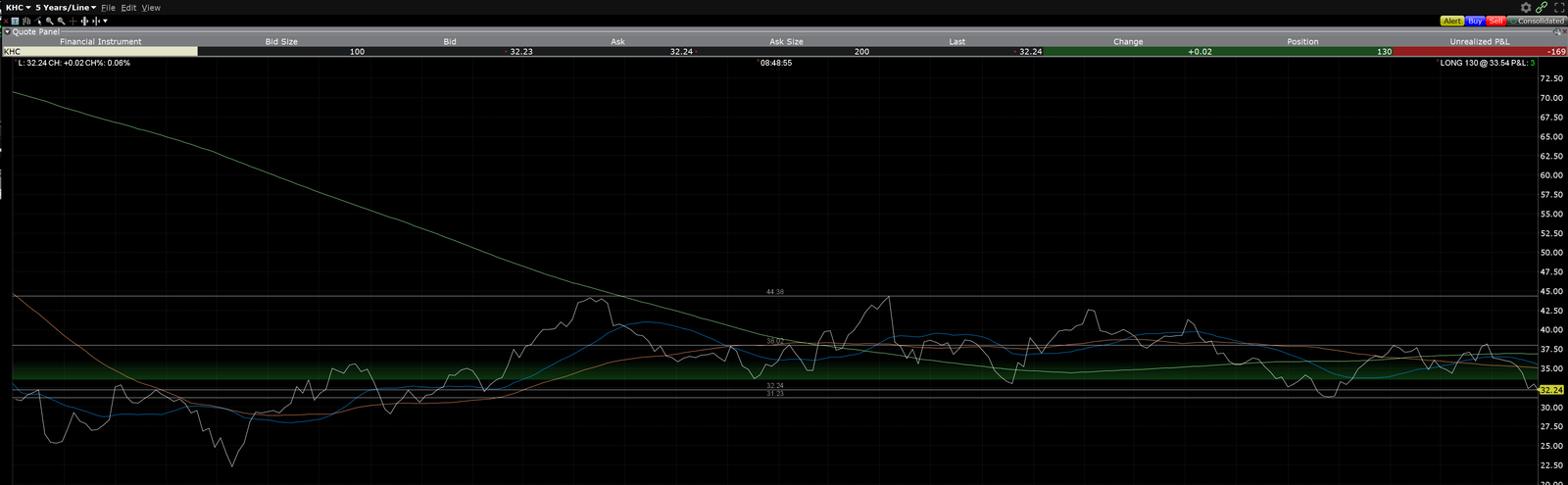Open the Edit menu

(x=128, y=8)
